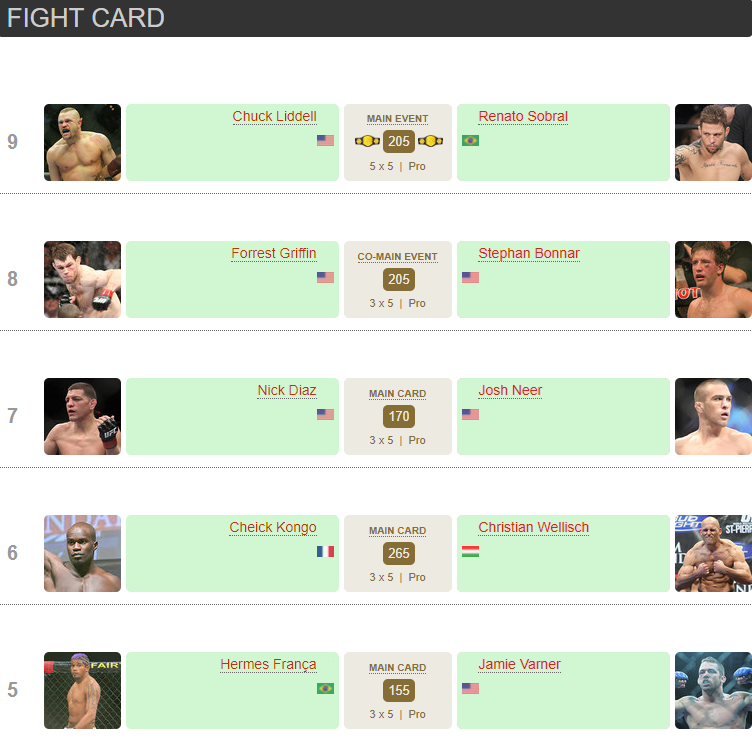This screenshot has width=752, height=738.
Task: Click Forrest Griffin's fighter photo
Action: click(82, 279)
